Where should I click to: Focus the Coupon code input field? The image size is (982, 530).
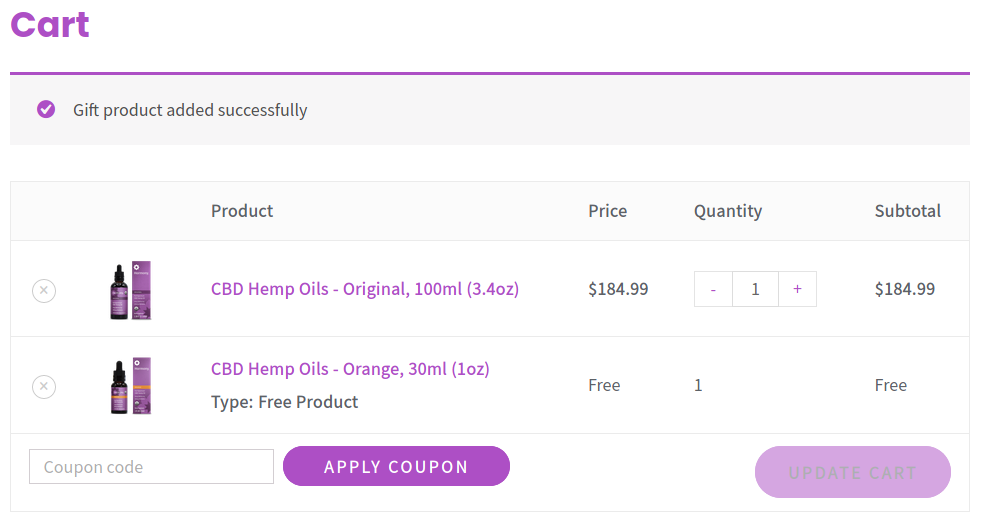coord(151,467)
